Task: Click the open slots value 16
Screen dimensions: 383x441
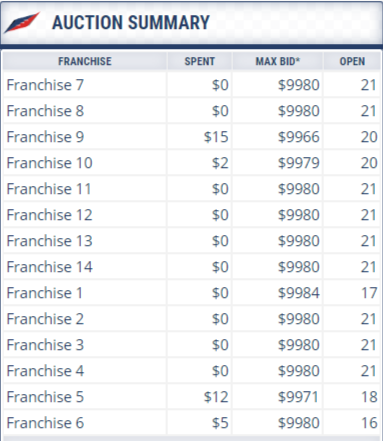Action: (369, 423)
